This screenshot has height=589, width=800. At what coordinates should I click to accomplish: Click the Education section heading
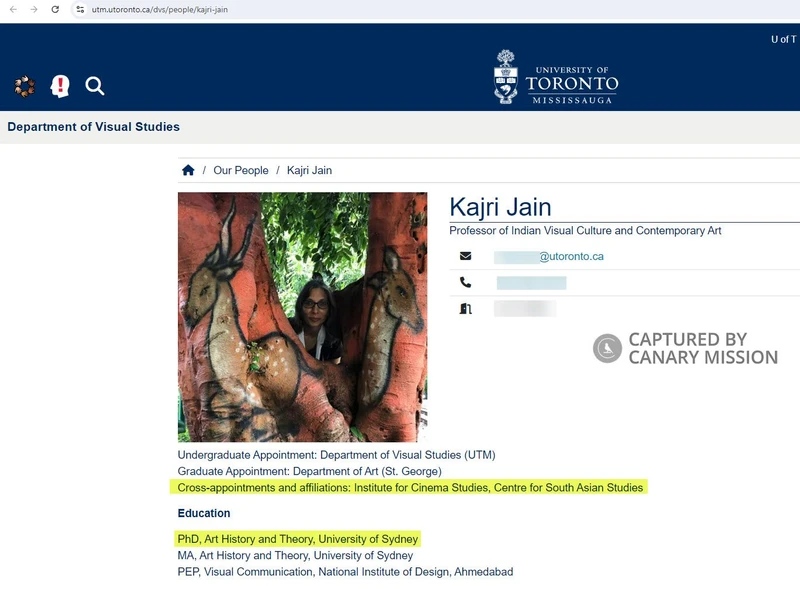tap(204, 513)
